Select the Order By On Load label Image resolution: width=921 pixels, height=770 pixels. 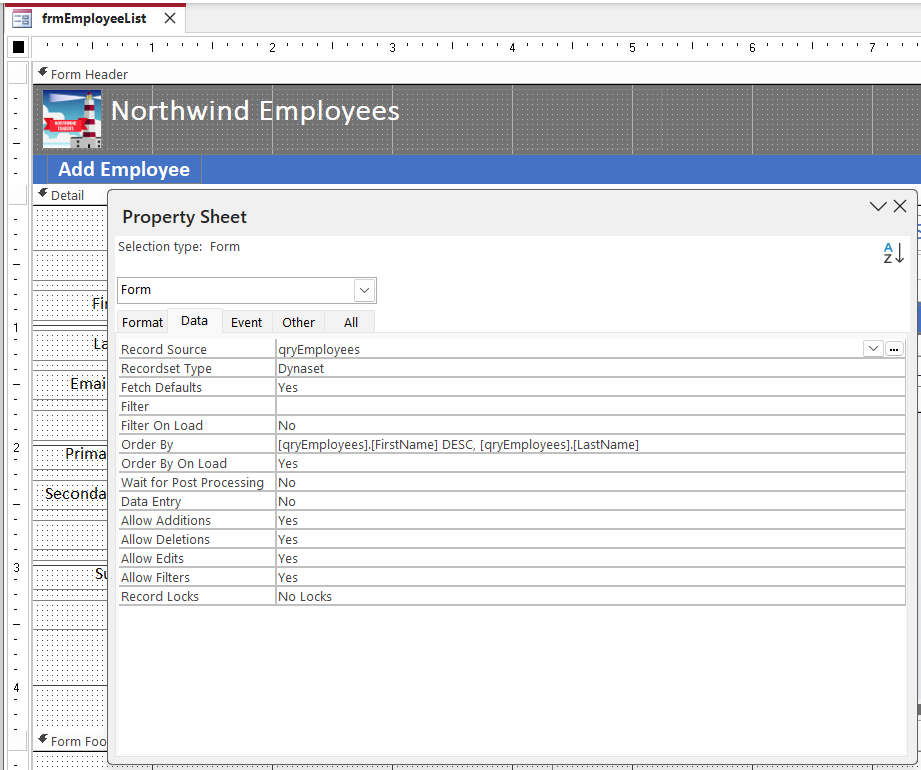click(x=173, y=463)
